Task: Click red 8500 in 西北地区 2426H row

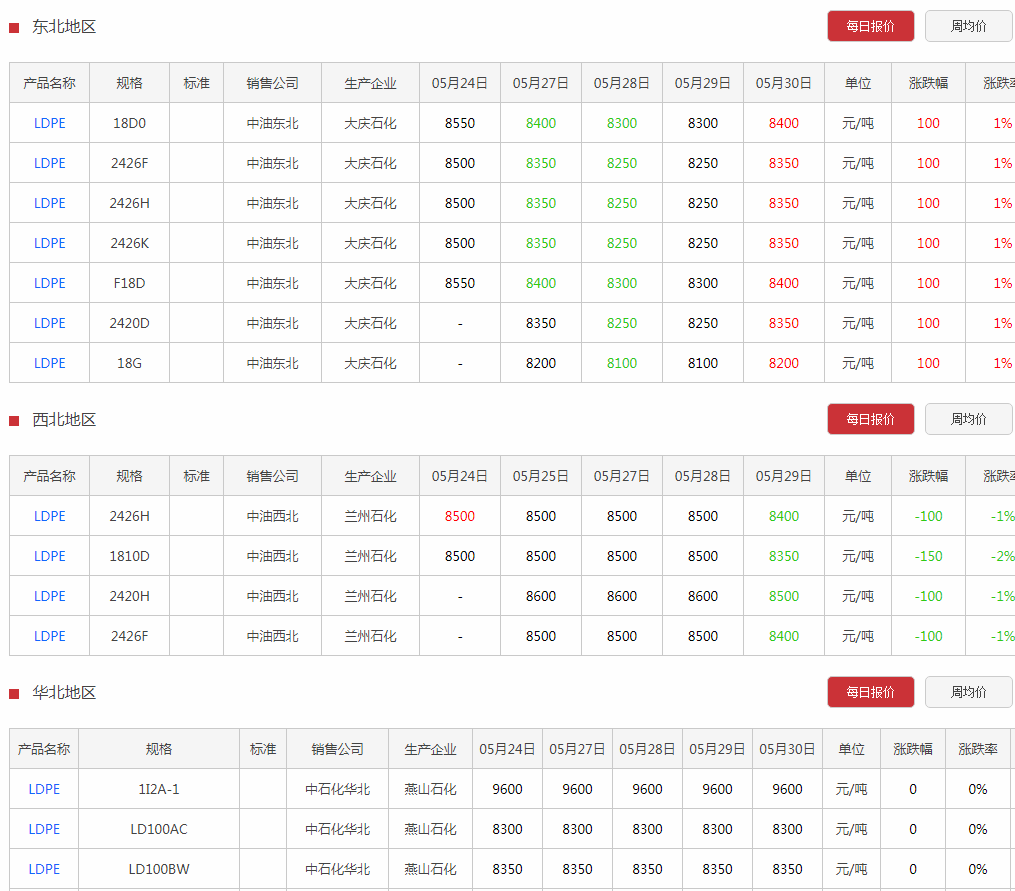Action: click(x=460, y=517)
